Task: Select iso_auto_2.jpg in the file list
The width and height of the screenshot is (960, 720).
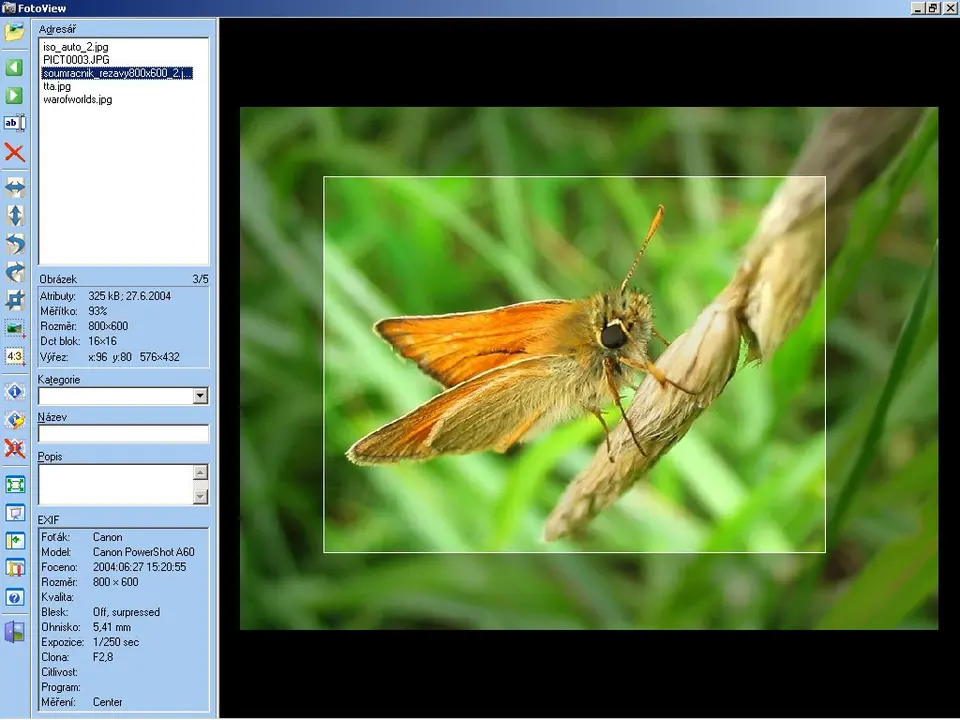Action: pos(76,47)
